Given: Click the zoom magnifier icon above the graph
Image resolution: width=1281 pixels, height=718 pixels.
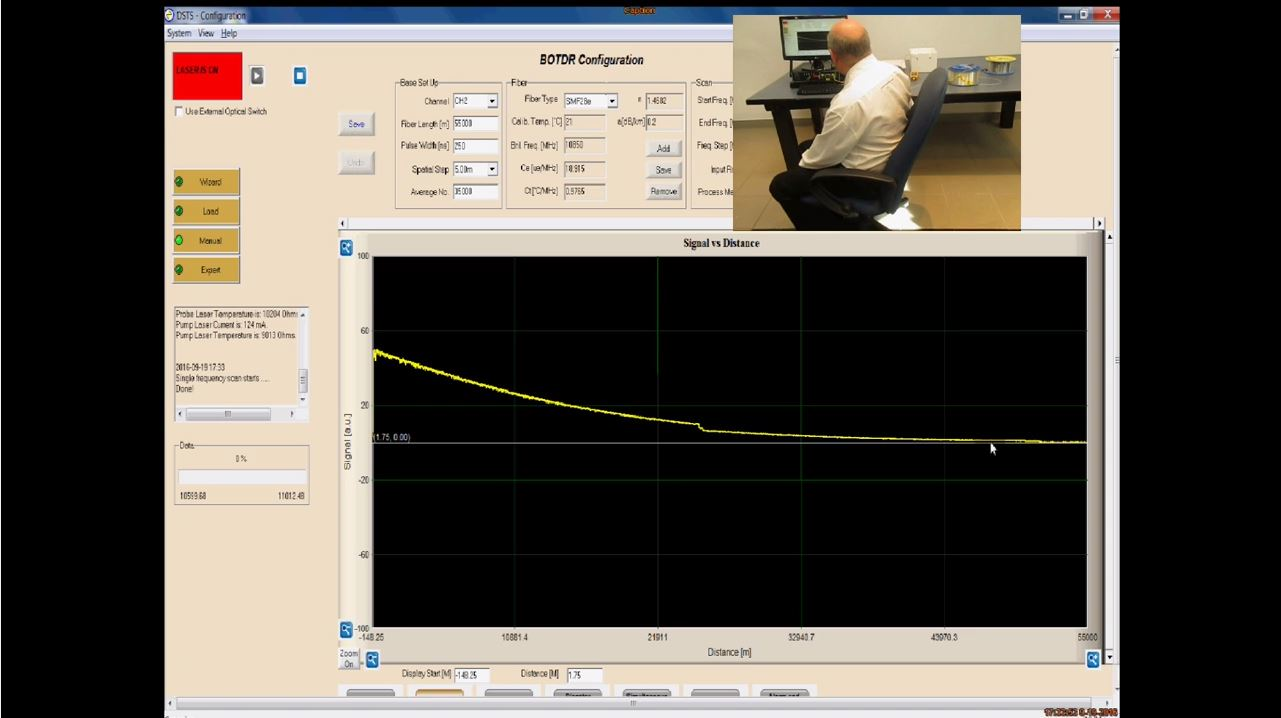Looking at the screenshot, I should 345,247.
